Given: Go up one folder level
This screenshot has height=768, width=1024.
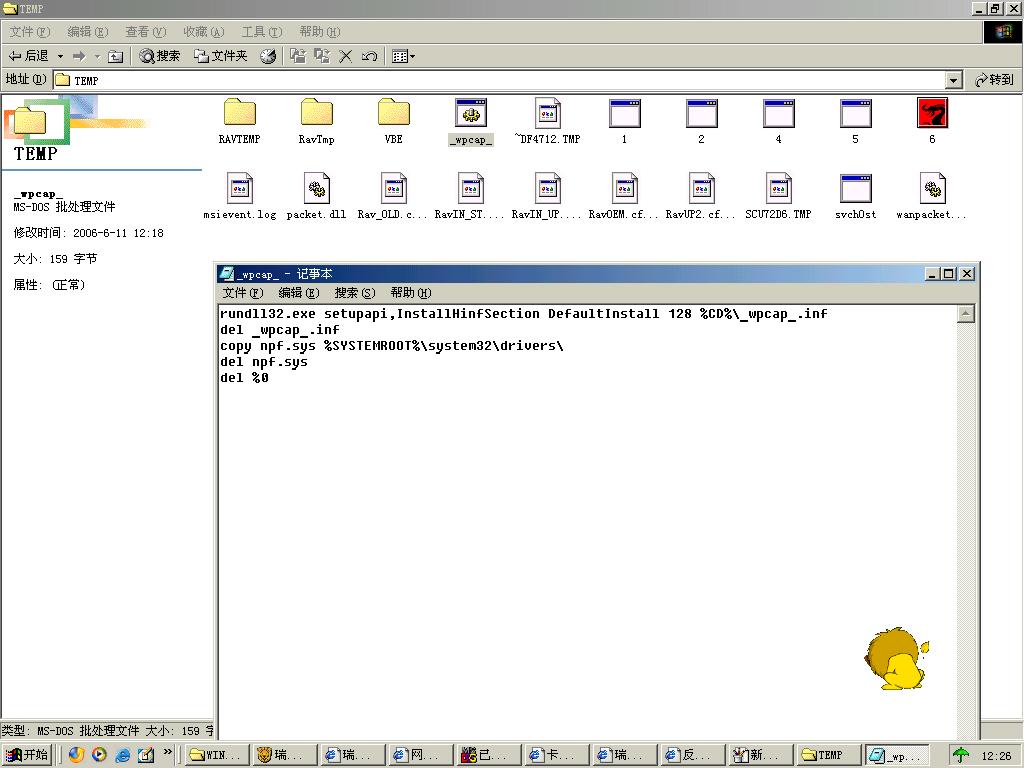Looking at the screenshot, I should (x=116, y=56).
